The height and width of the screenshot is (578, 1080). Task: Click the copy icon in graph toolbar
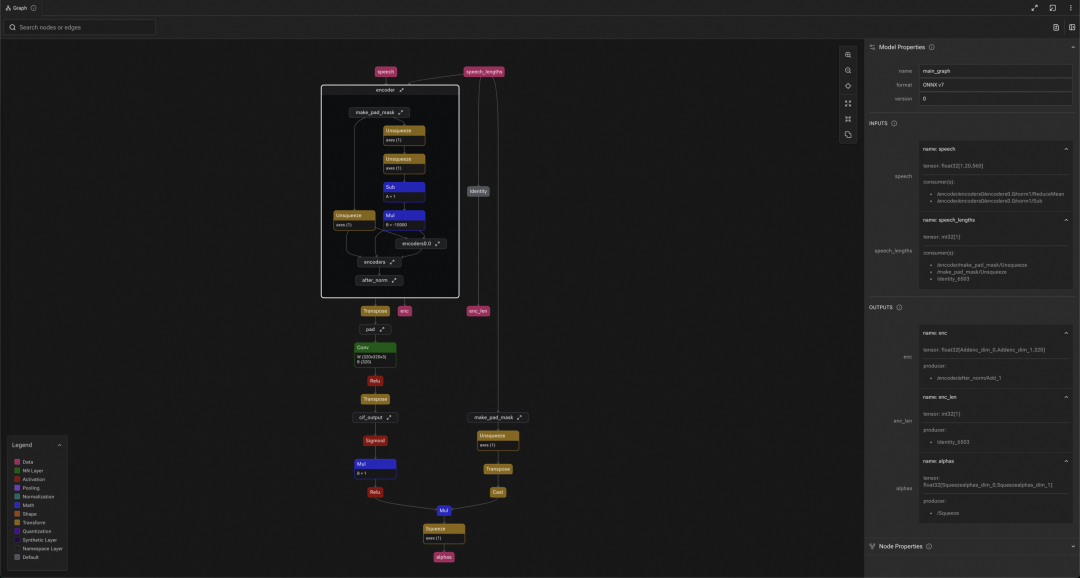pos(848,135)
